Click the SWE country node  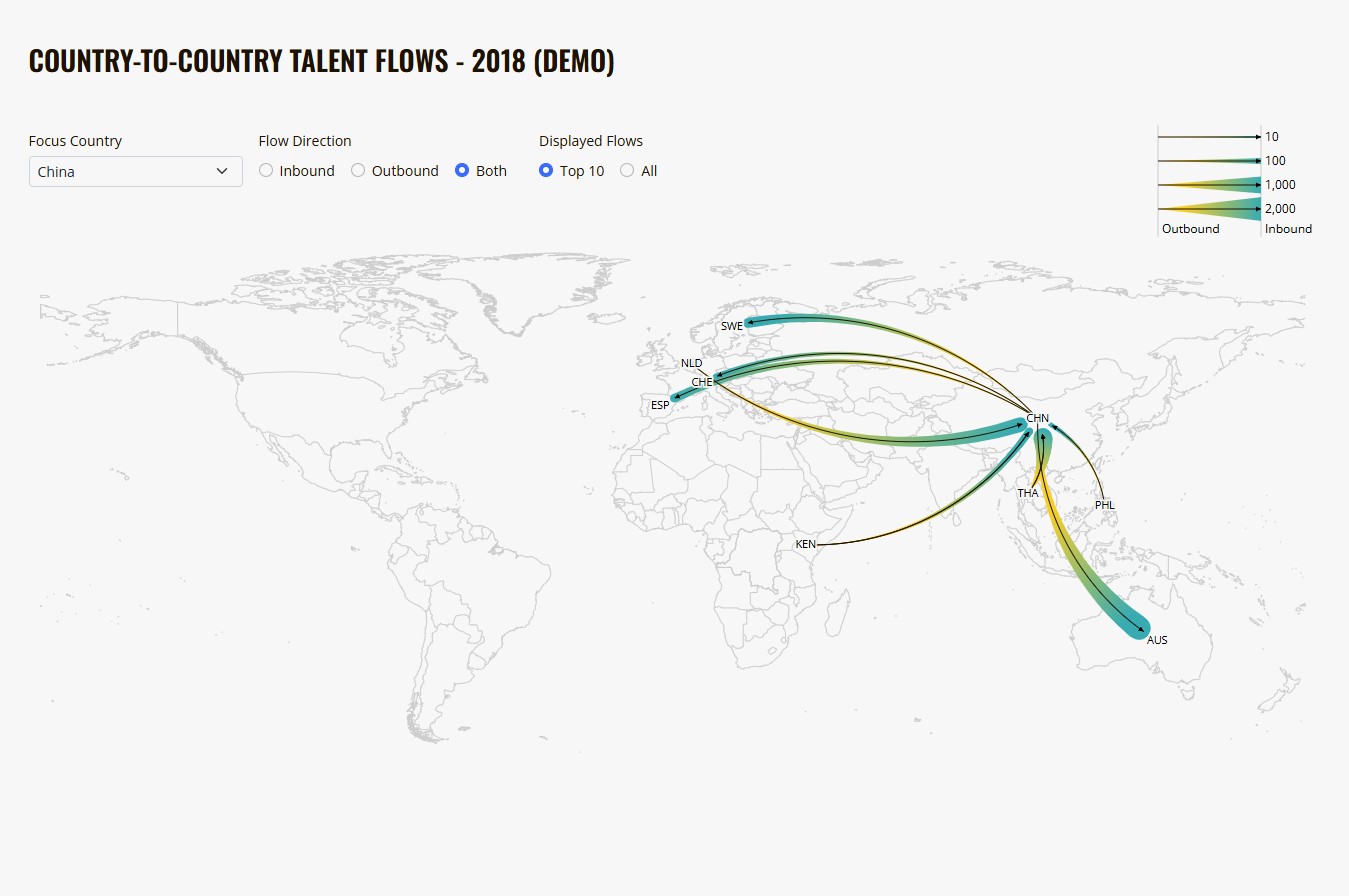pos(732,326)
